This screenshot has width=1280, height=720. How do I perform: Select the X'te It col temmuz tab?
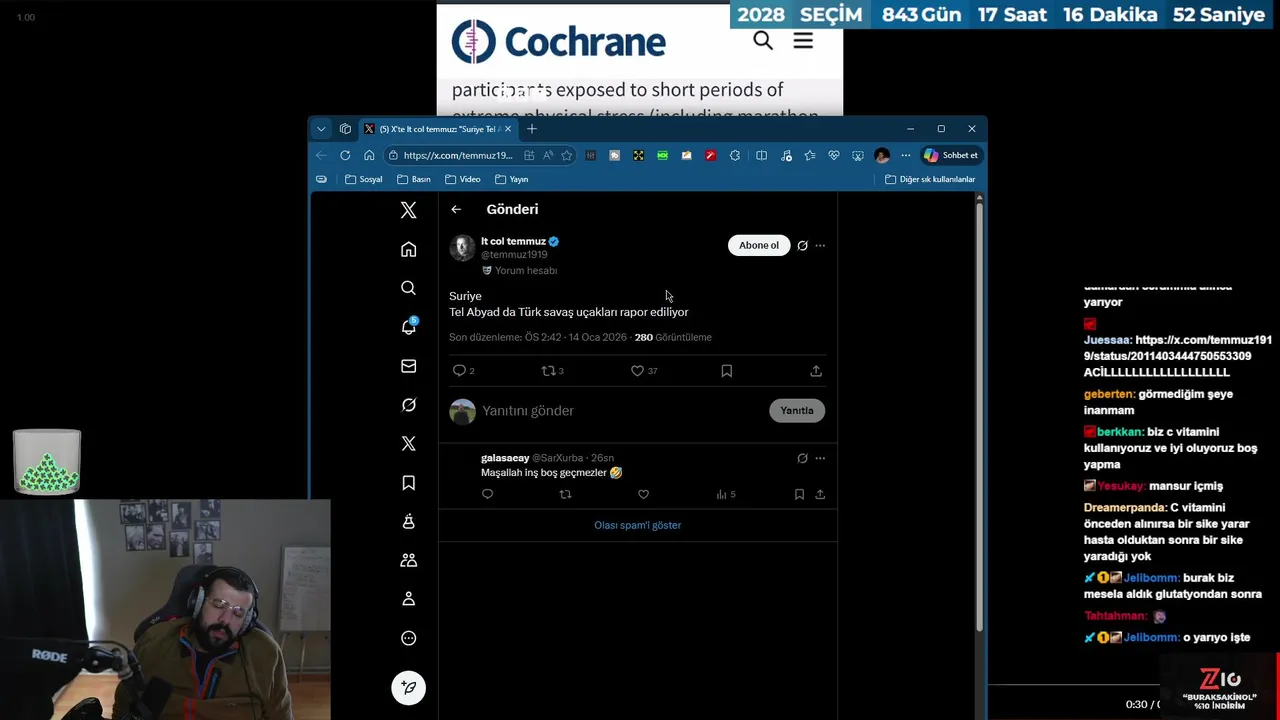tap(437, 129)
